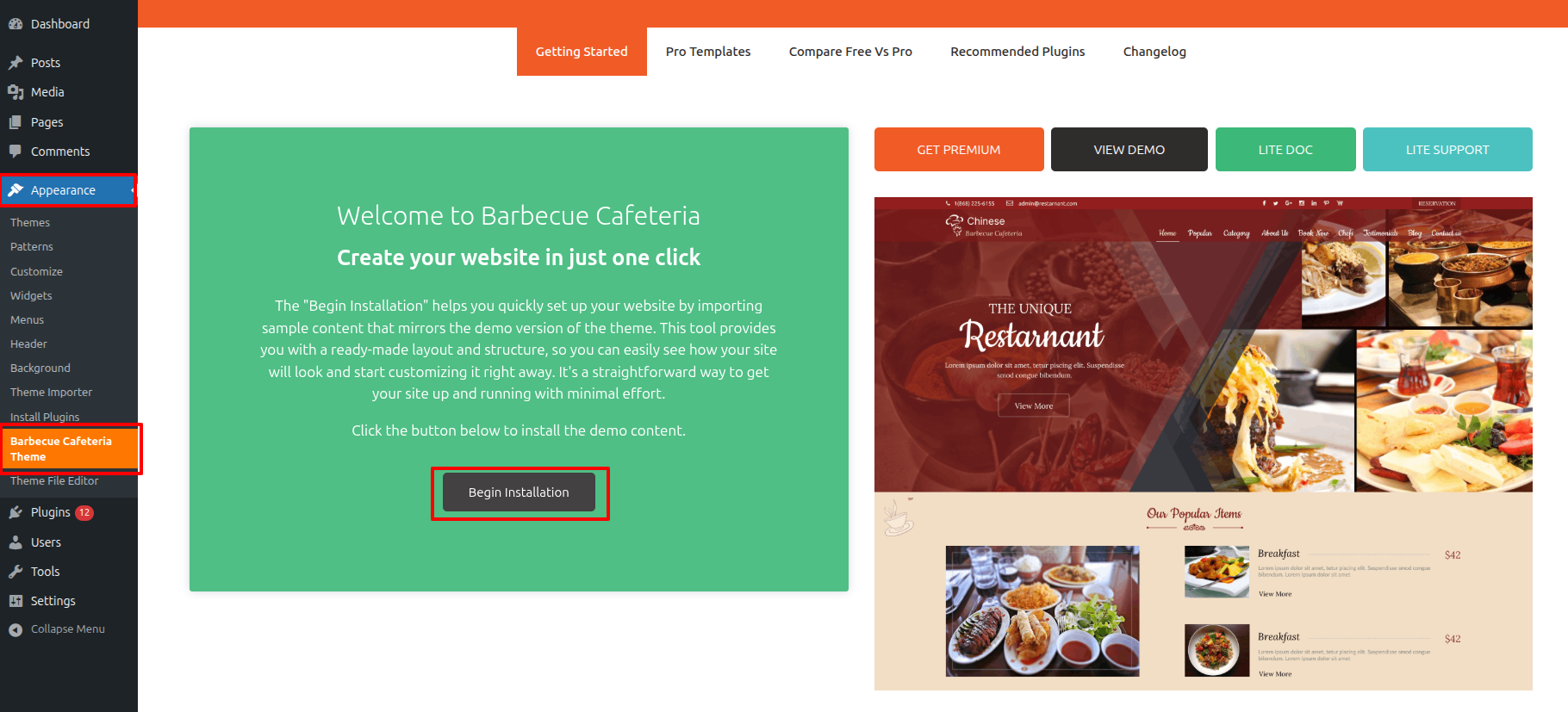1568x712 pixels.
Task: Select Customize under Appearance
Action: (x=36, y=271)
